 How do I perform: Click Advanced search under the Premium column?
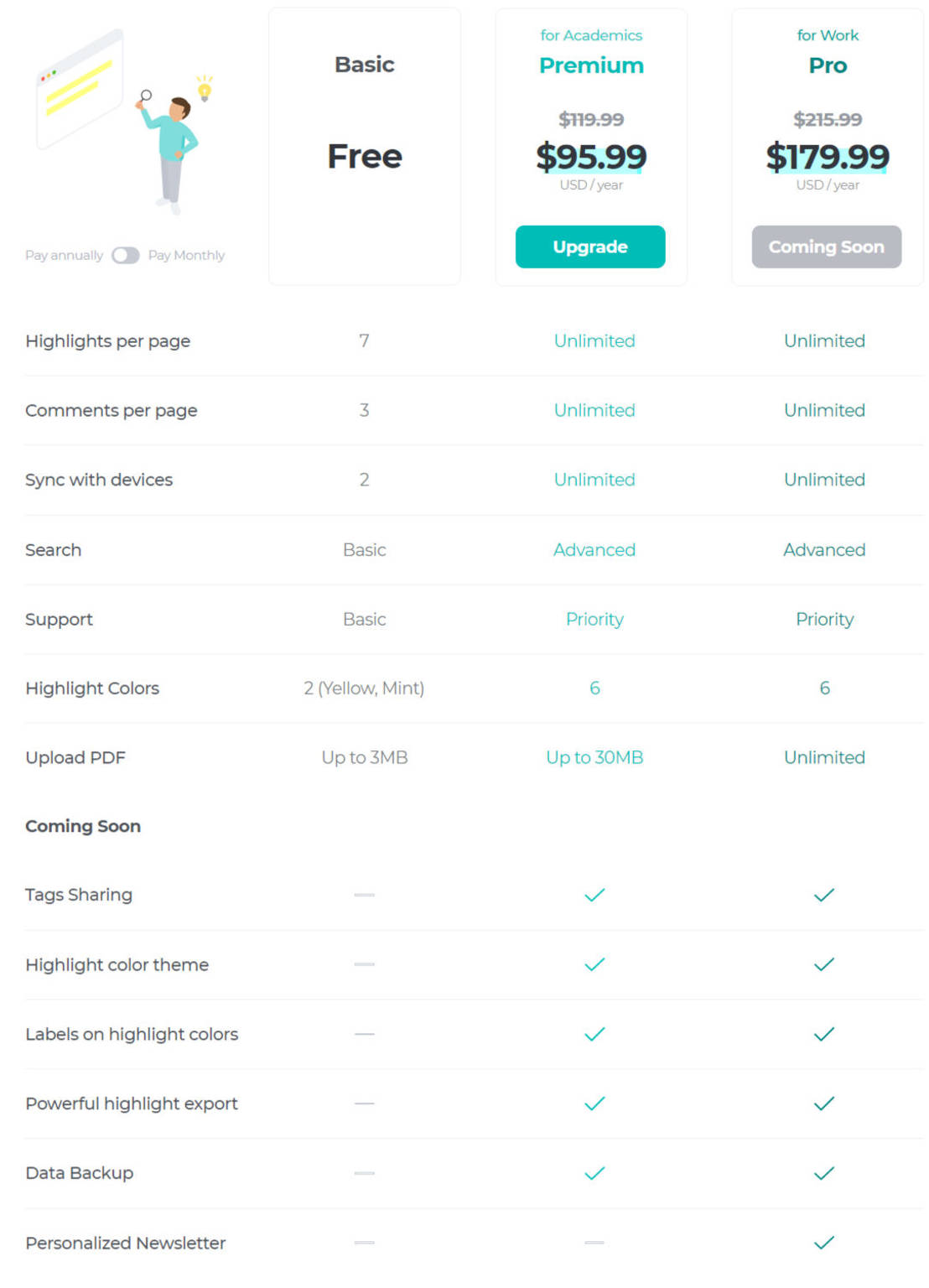(x=594, y=550)
